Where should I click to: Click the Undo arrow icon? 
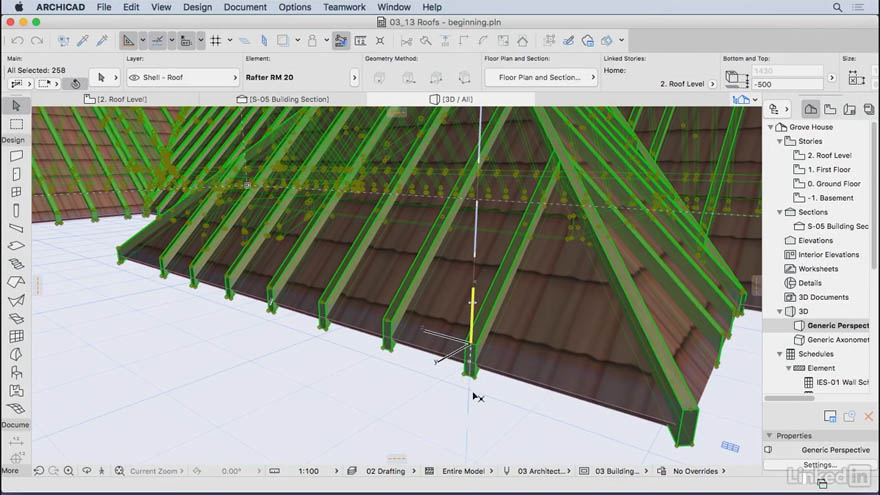(17, 40)
